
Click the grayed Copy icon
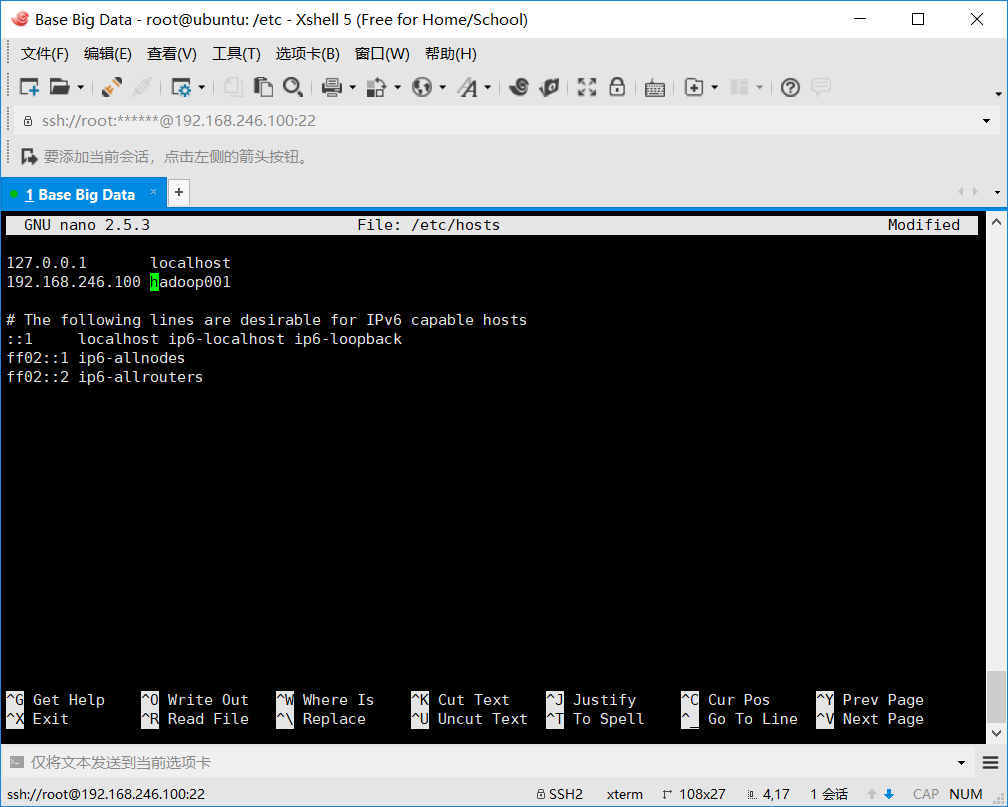[x=233, y=87]
